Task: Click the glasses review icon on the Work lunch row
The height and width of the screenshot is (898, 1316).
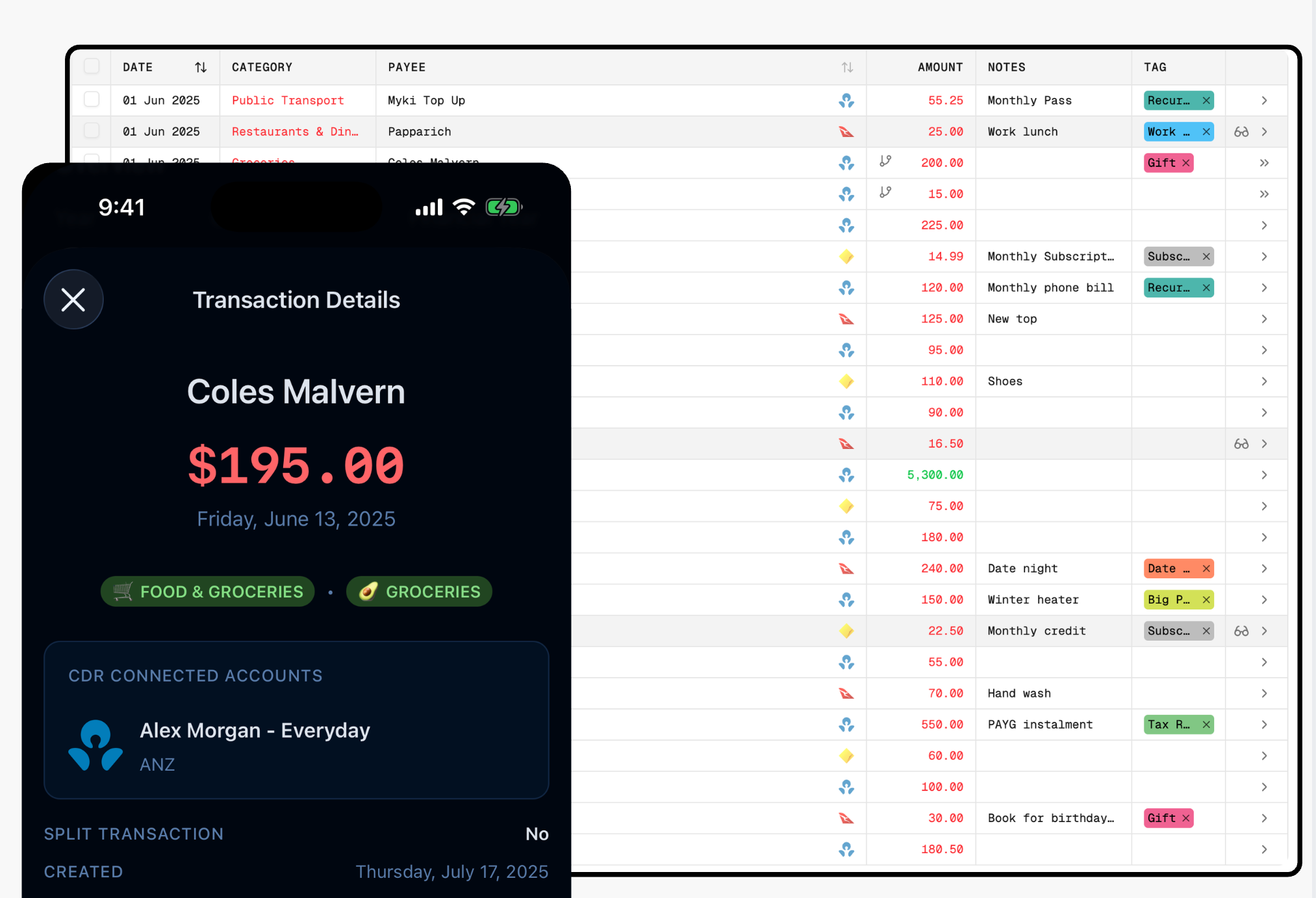Action: point(1241,131)
